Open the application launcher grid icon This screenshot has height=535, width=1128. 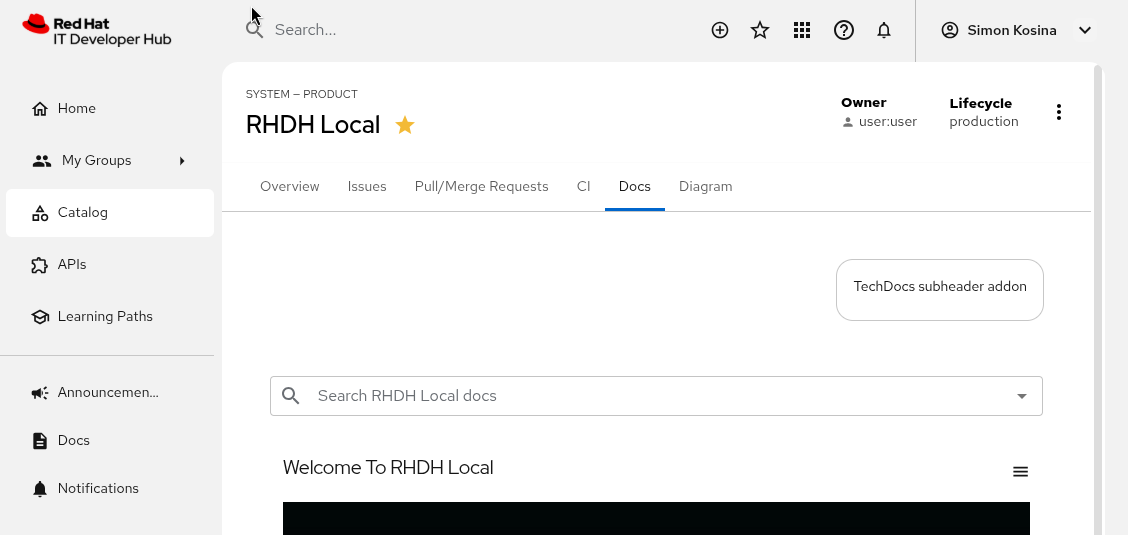tap(801, 30)
